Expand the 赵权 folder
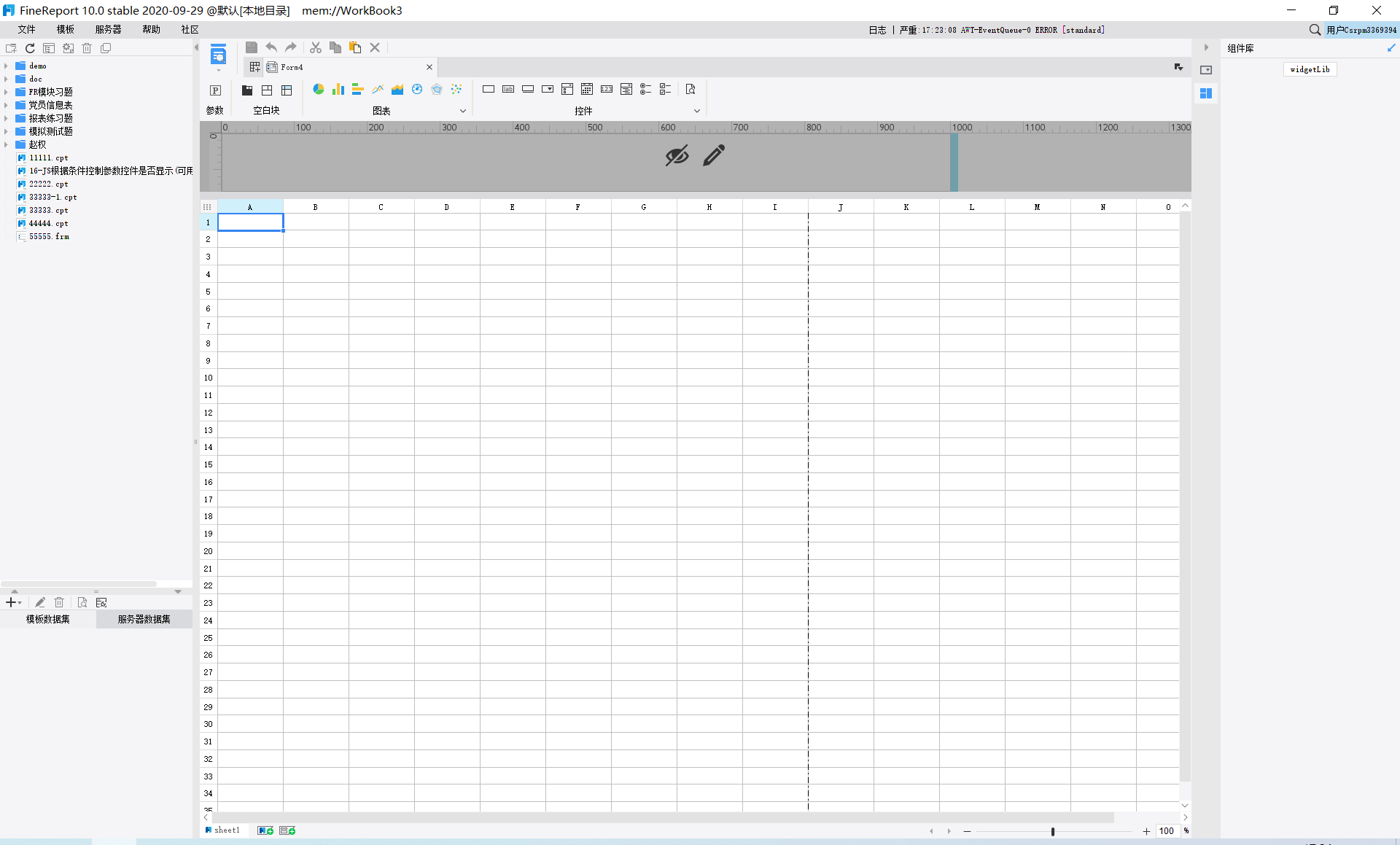The width and height of the screenshot is (1400, 845). [x=6, y=144]
